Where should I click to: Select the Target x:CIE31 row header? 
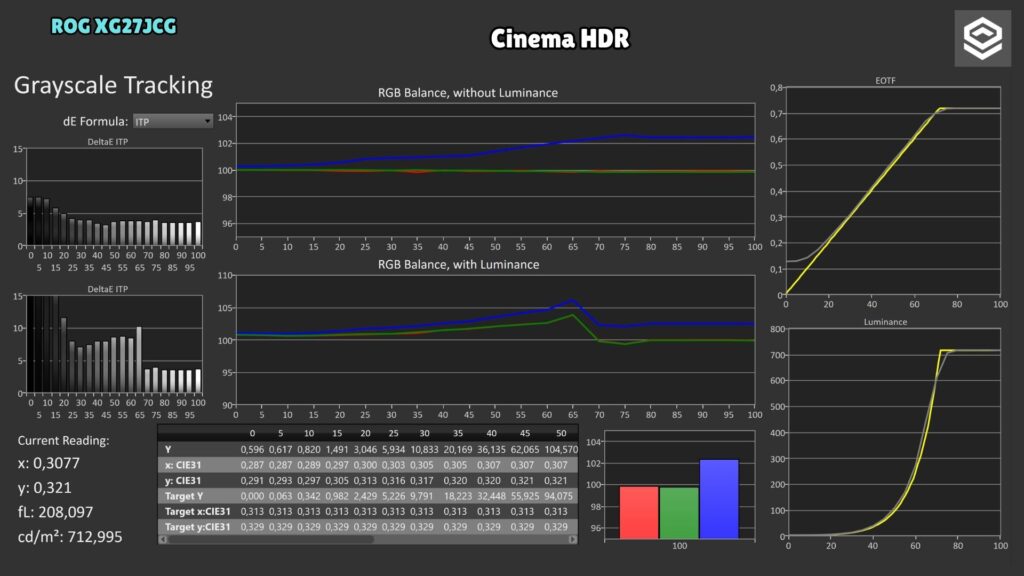pos(197,511)
